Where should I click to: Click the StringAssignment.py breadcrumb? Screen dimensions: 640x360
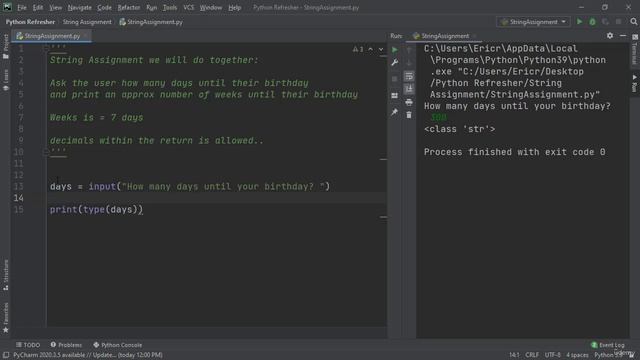tap(151, 22)
